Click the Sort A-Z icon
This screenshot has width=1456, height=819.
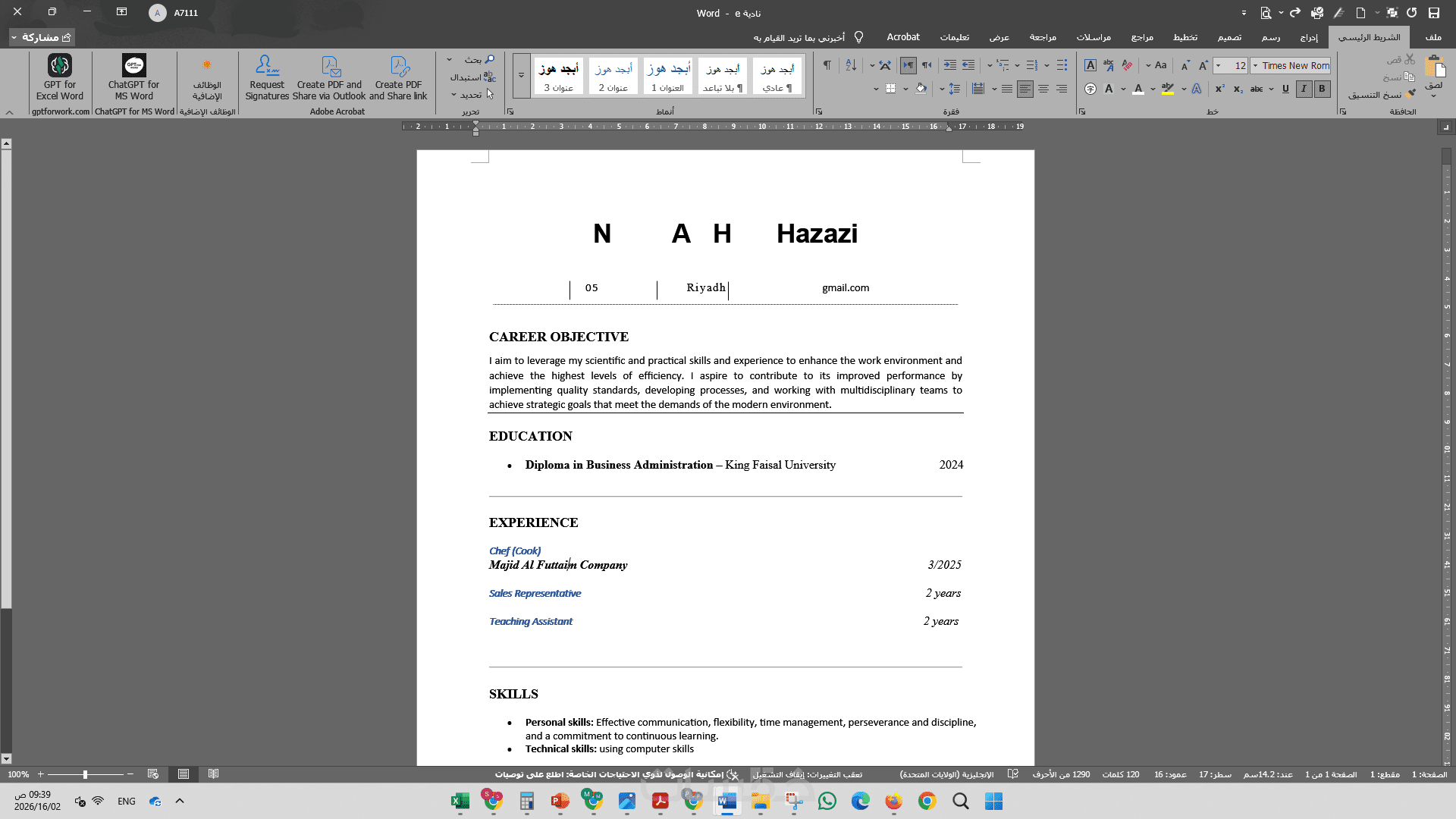(x=851, y=65)
